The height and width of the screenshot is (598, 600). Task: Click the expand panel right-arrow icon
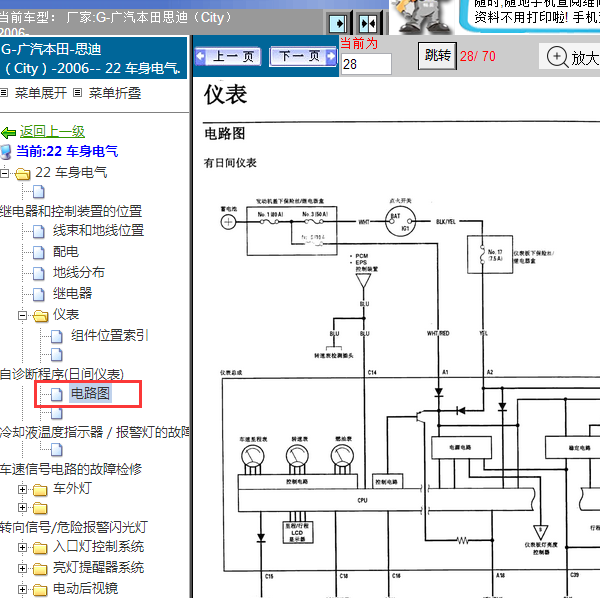pyautogui.click(x=338, y=24)
